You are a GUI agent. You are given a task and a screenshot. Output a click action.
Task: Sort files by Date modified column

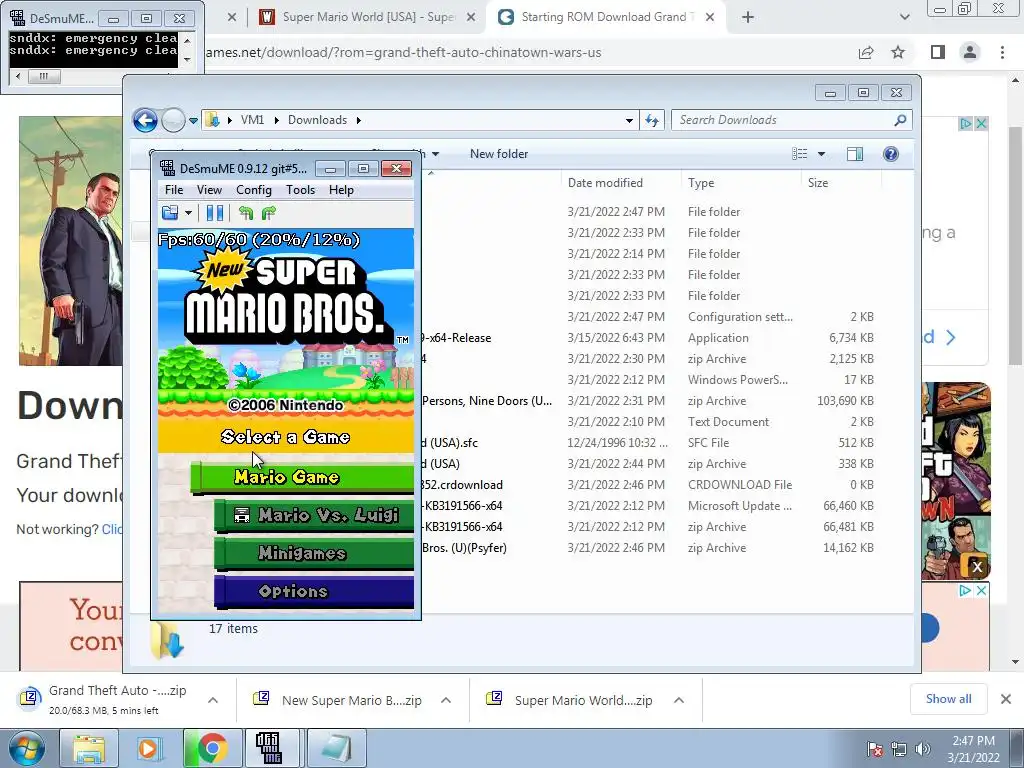[x=605, y=183]
